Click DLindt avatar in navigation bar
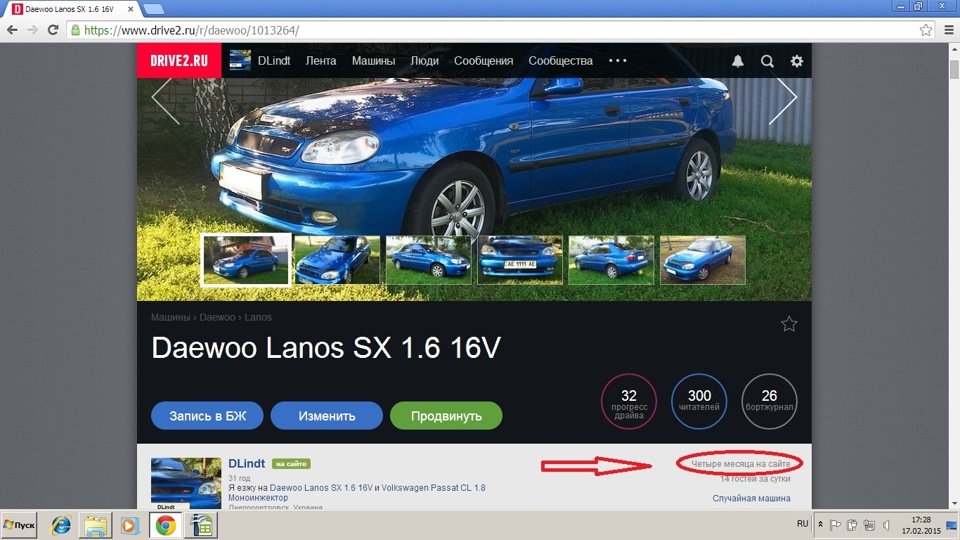The width and height of the screenshot is (960, 540). (x=240, y=61)
